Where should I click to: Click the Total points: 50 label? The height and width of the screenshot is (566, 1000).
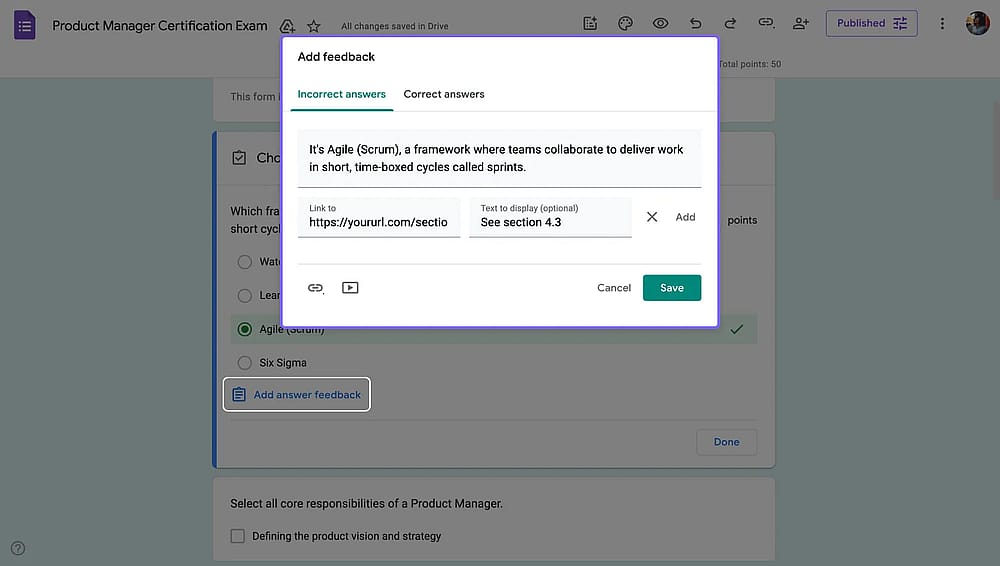[x=749, y=64]
